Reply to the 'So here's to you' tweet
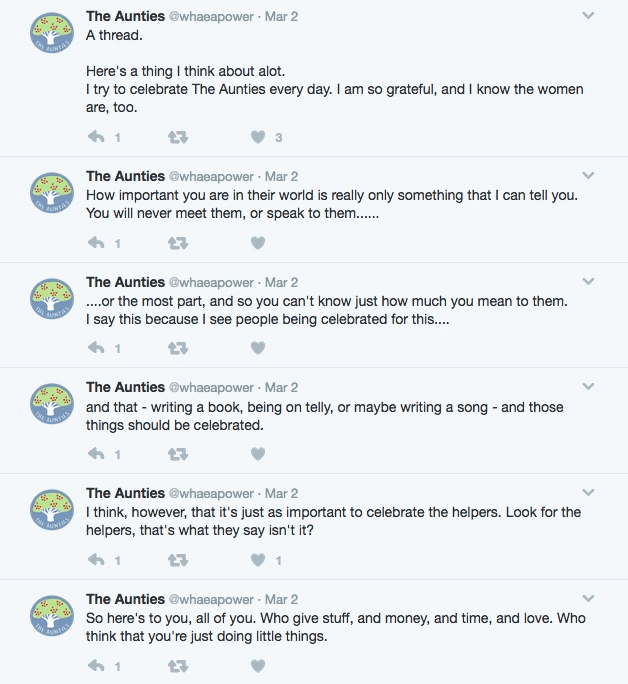628x684 pixels. click(97, 666)
